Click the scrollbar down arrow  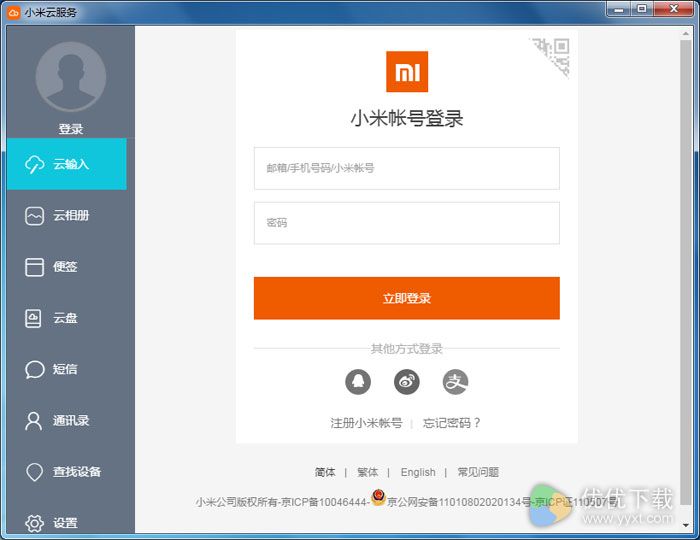click(x=686, y=525)
